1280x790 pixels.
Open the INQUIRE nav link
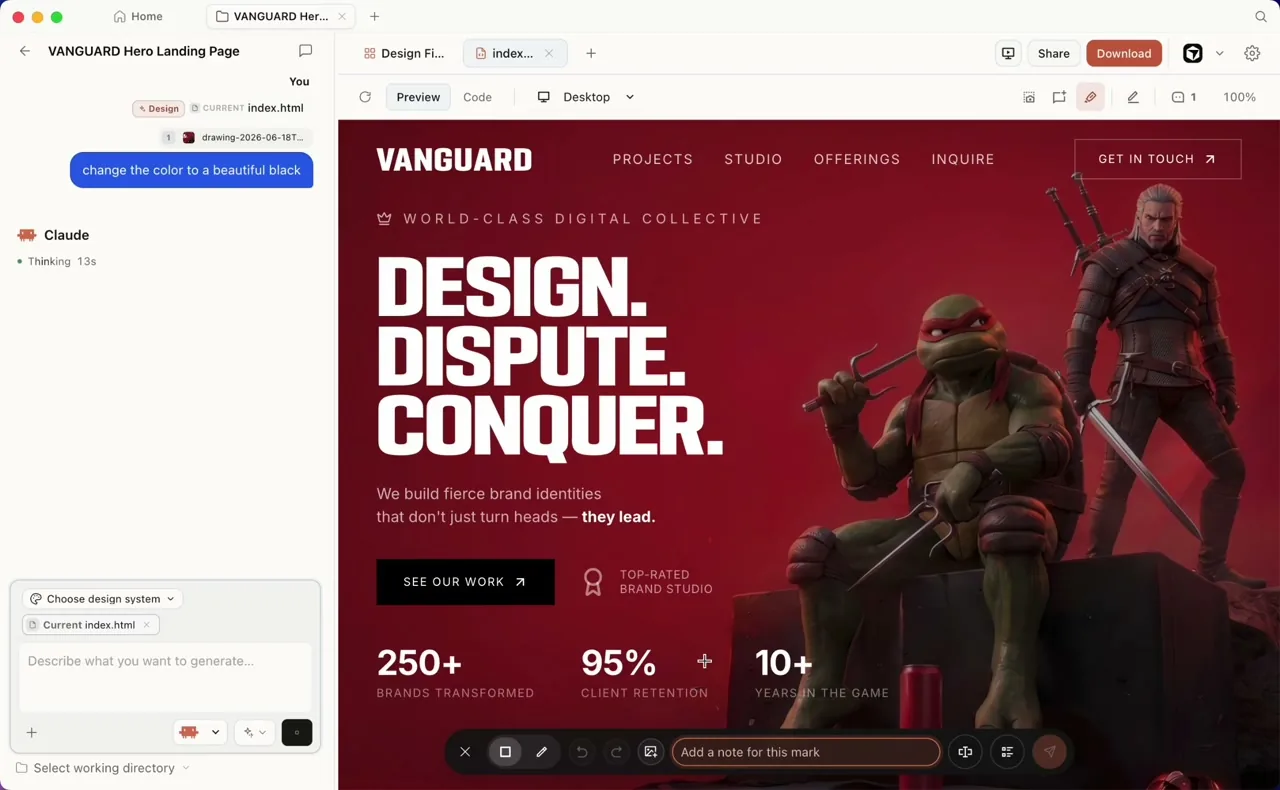963,159
